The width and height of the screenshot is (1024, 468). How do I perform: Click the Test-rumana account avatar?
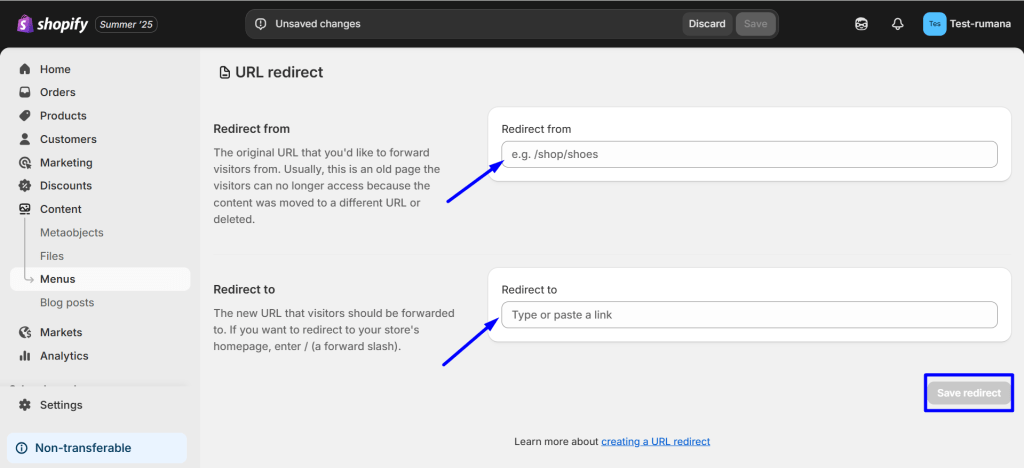coord(935,24)
